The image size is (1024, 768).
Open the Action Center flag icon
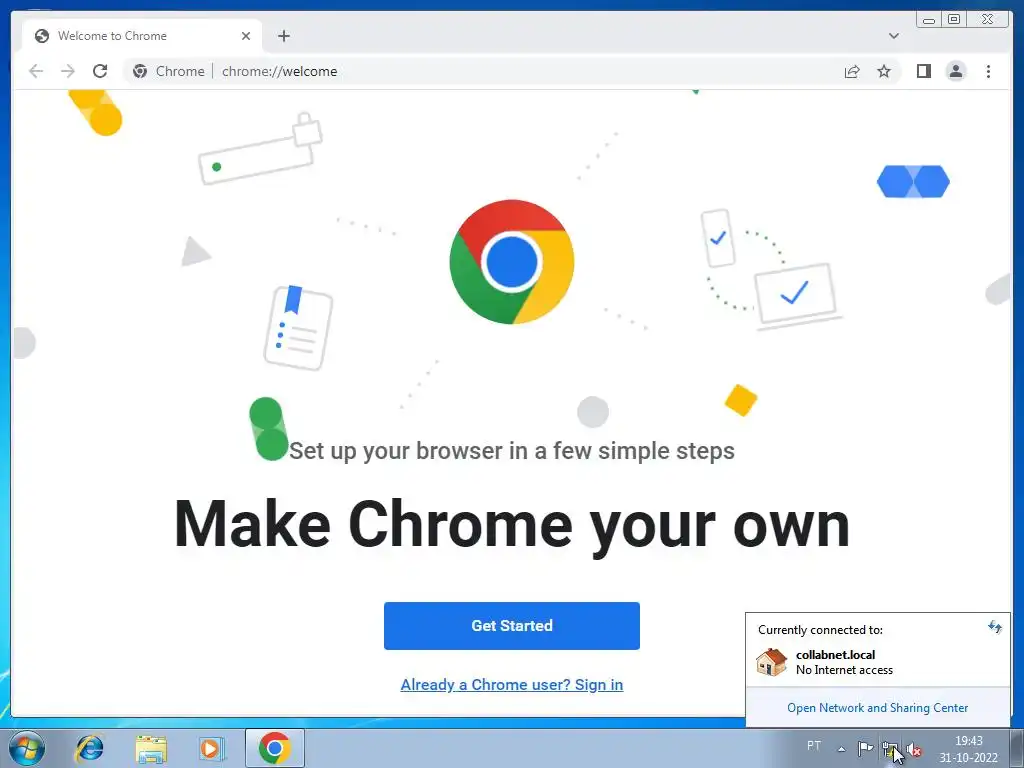tap(865, 748)
